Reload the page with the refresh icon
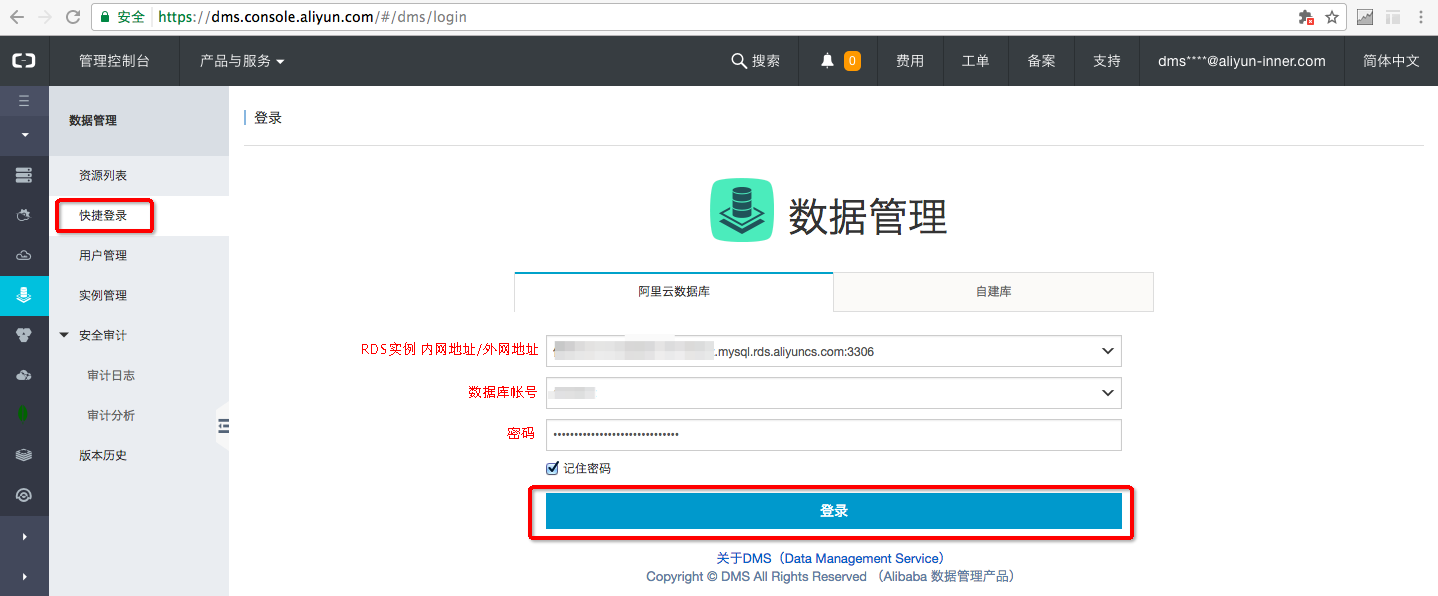1438x596 pixels. [x=72, y=17]
